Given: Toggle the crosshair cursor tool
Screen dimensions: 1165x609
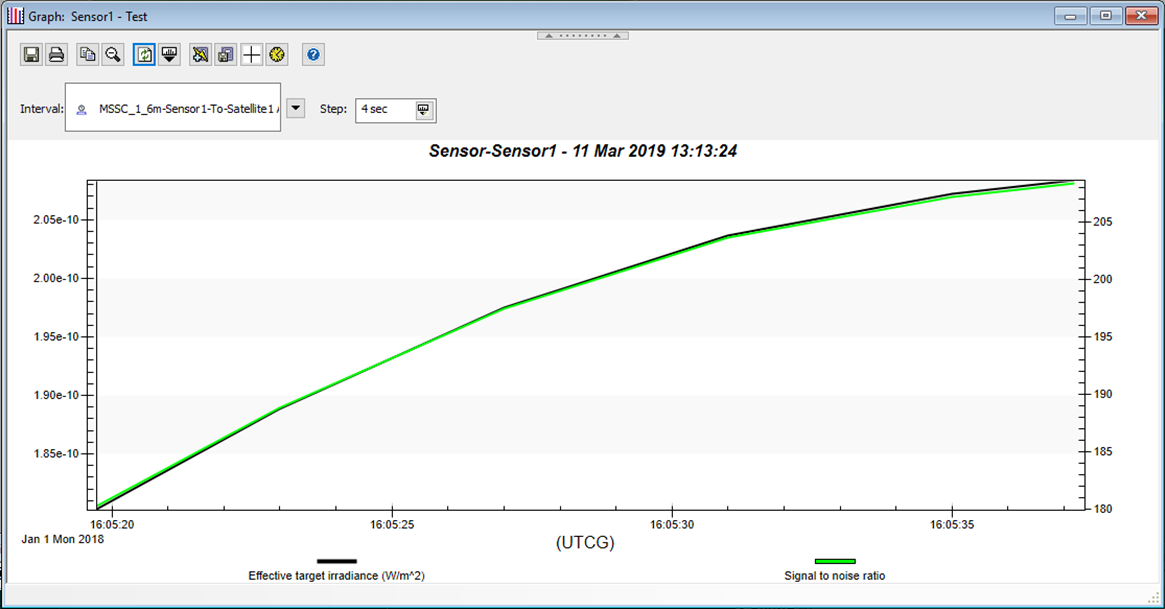Looking at the screenshot, I should [252, 55].
